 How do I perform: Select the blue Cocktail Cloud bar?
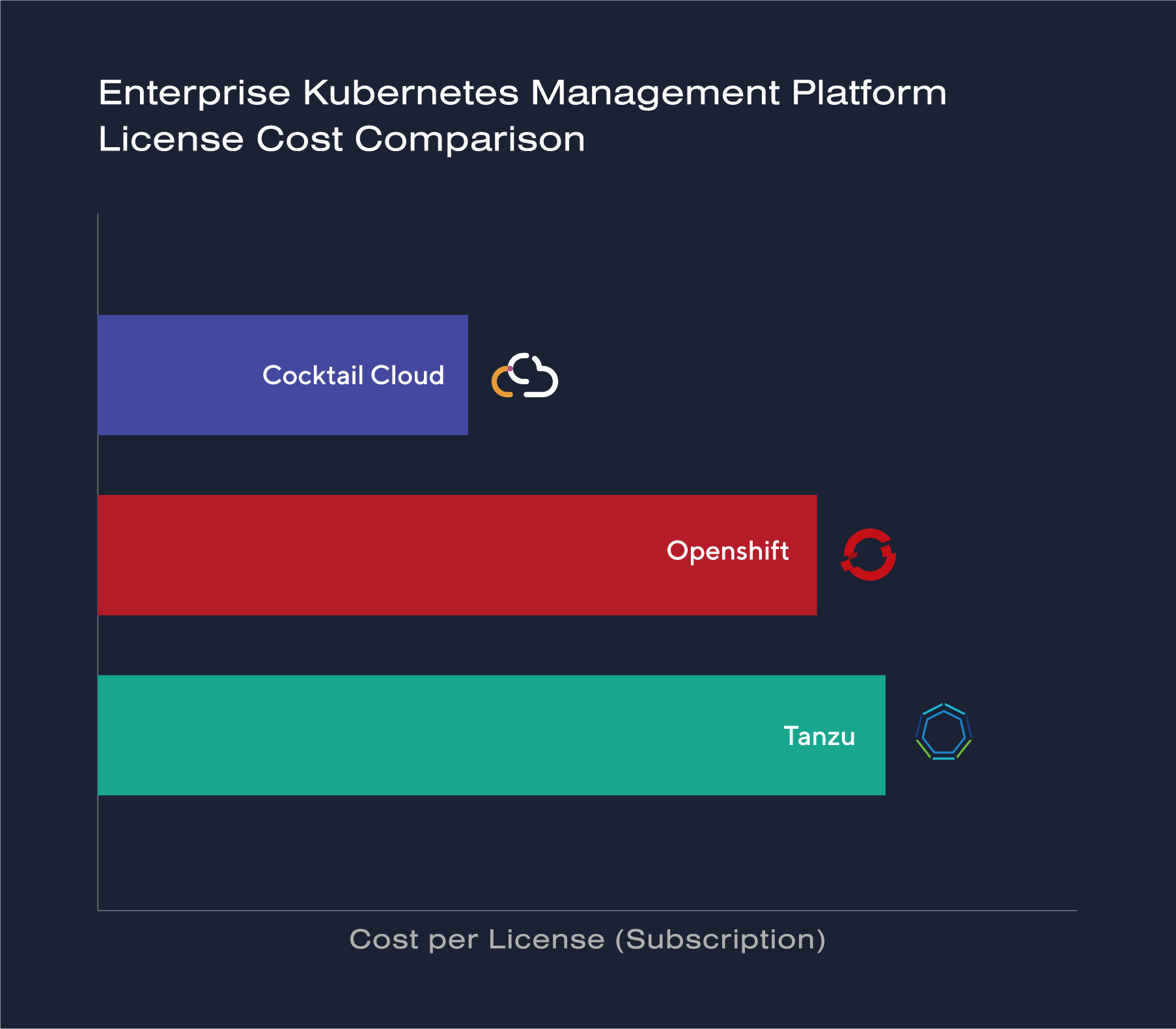click(x=182, y=375)
